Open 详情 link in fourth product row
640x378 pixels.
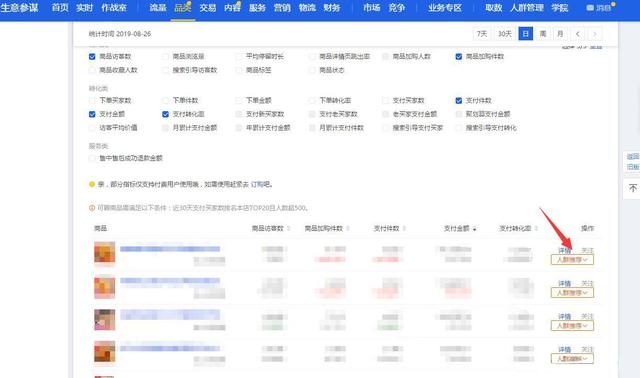click(x=564, y=349)
